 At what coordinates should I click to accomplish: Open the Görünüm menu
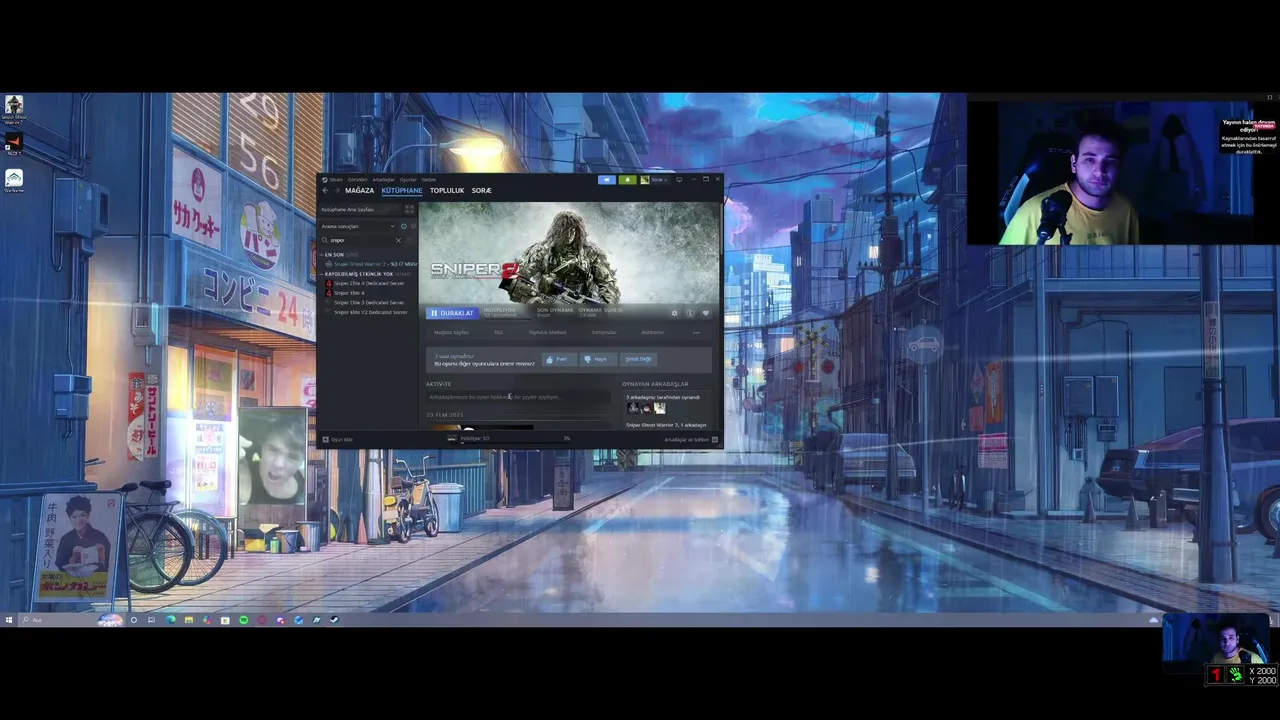[x=357, y=180]
